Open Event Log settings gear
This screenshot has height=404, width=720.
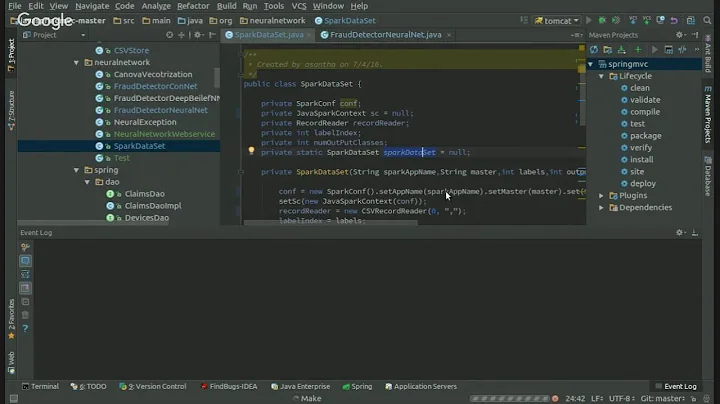click(680, 233)
